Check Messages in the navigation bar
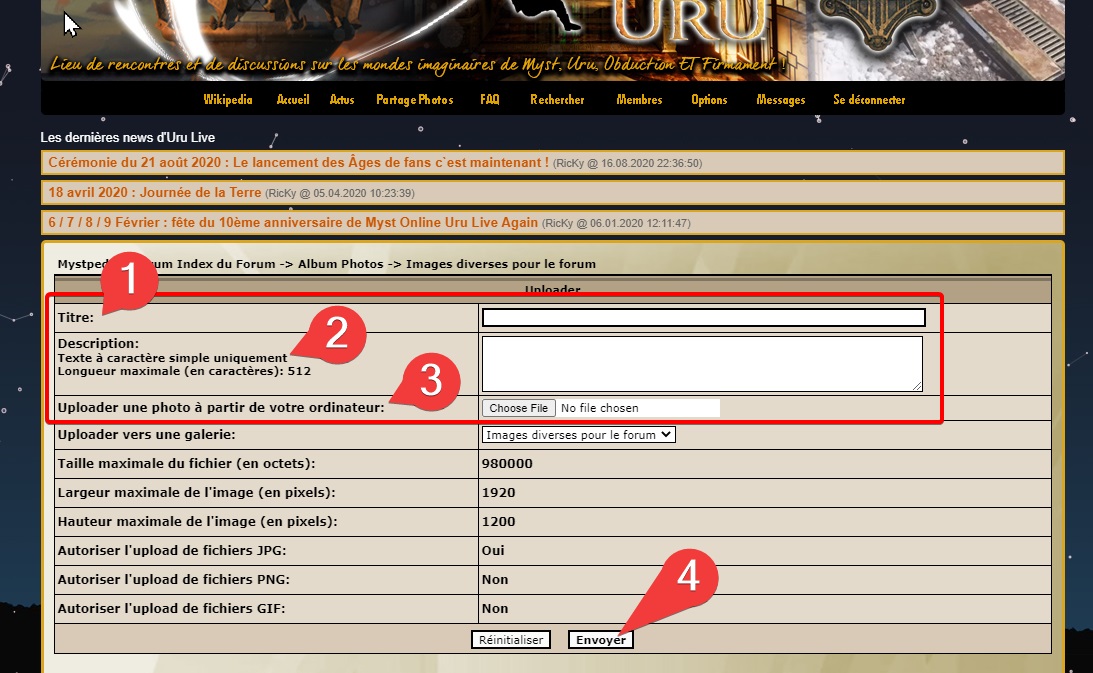This screenshot has width=1093, height=673. (781, 100)
